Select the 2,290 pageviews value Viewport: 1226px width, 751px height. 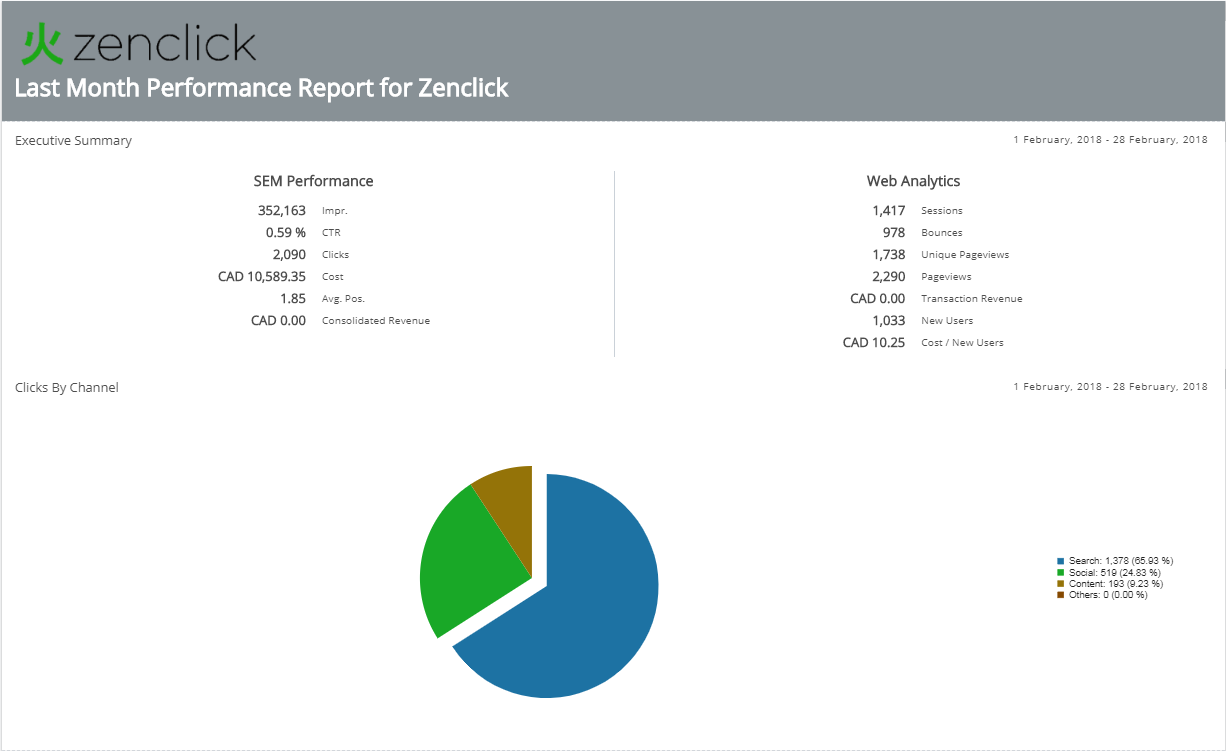889,277
